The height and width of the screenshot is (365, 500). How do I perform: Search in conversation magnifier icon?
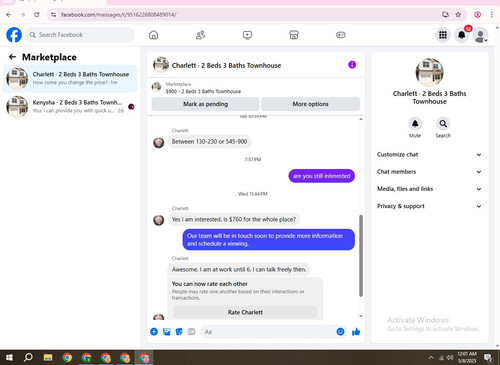[443, 124]
